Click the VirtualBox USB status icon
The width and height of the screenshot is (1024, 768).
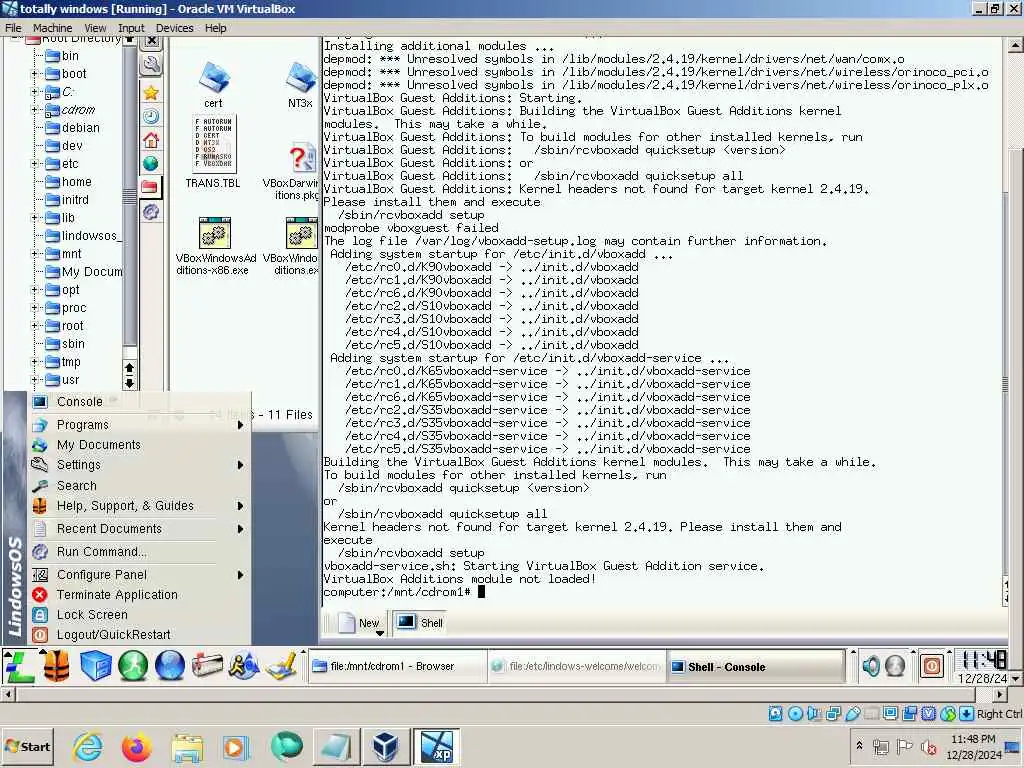point(852,714)
